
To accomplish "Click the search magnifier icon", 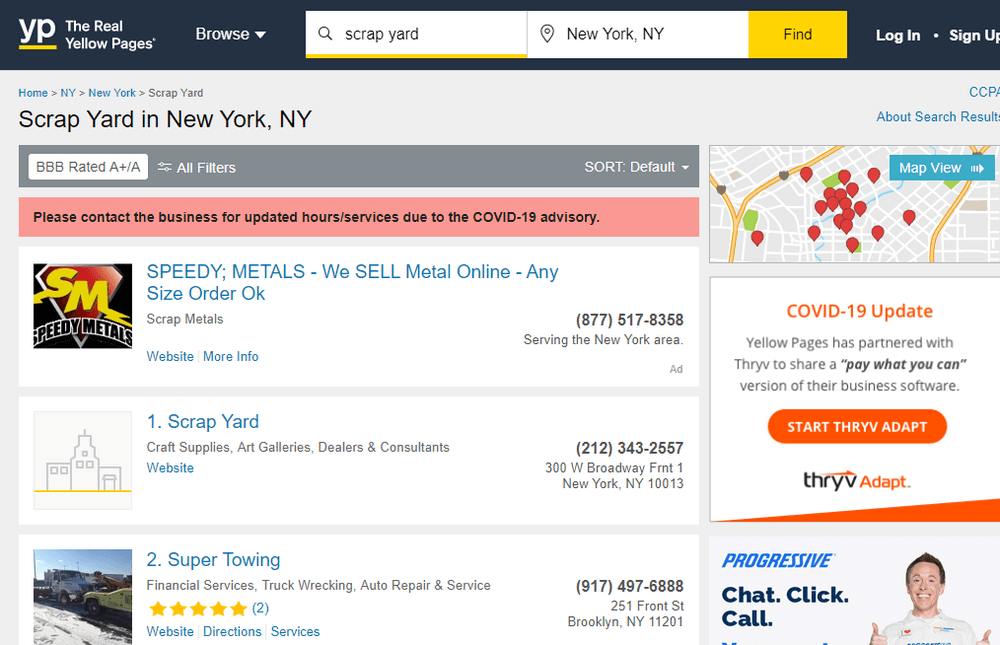I will click(325, 33).
